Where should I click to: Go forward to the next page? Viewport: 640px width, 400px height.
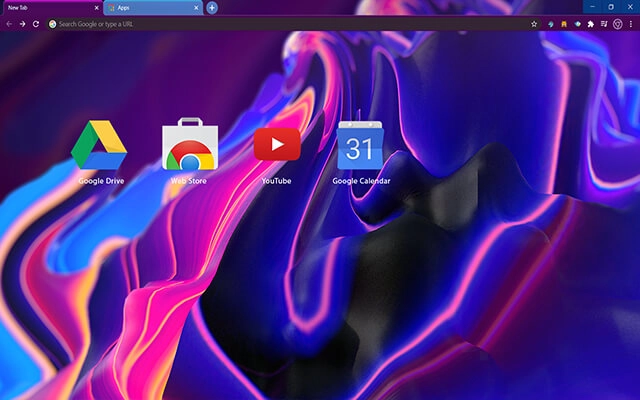coord(22,24)
